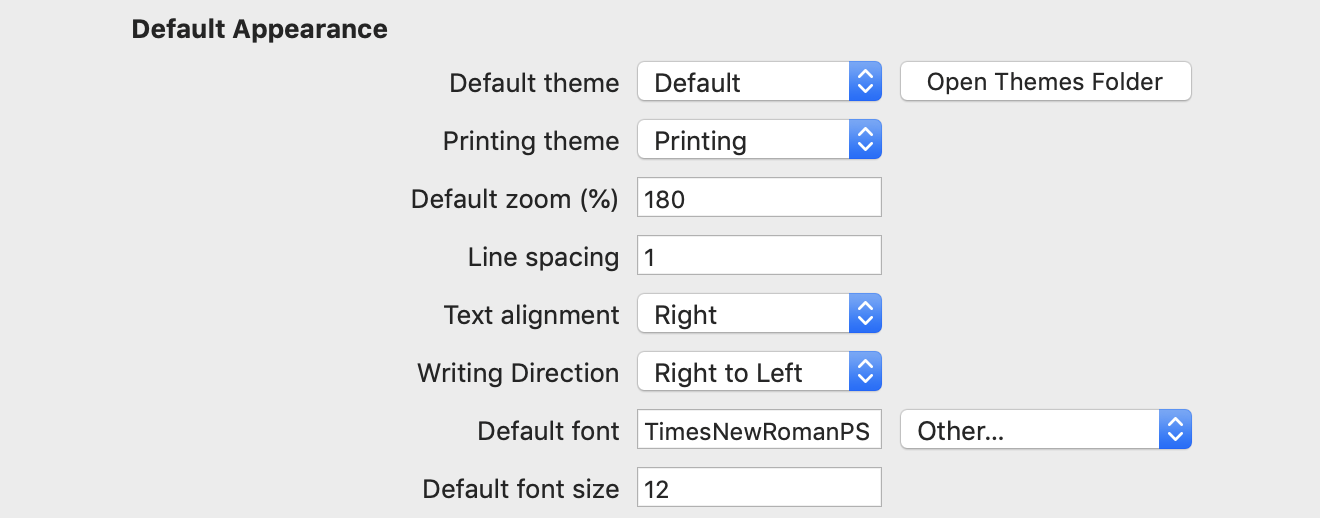1320x518 pixels.
Task: Click the Open Themes Folder button
Action: (x=1045, y=82)
